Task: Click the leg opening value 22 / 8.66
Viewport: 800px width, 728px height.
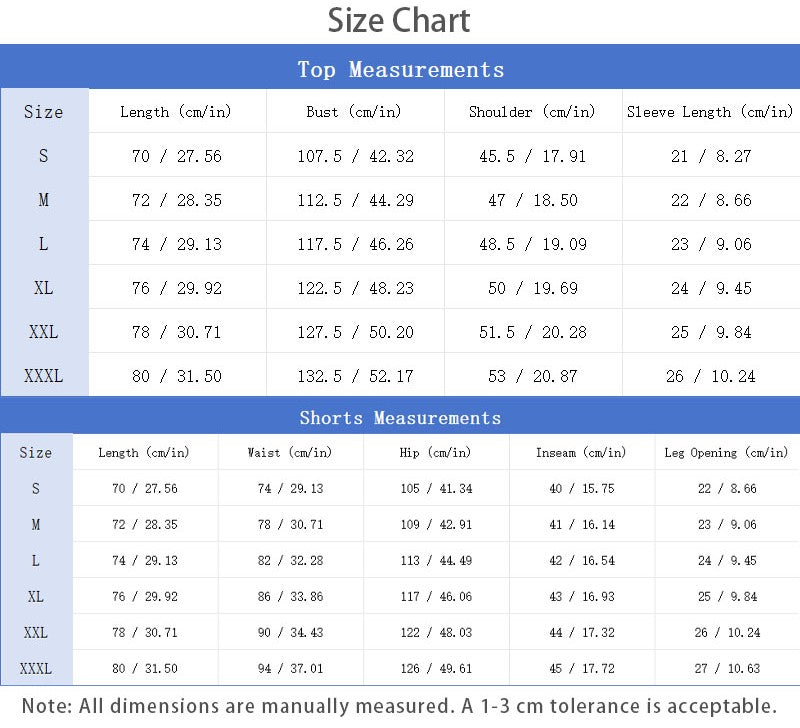Action: (728, 489)
